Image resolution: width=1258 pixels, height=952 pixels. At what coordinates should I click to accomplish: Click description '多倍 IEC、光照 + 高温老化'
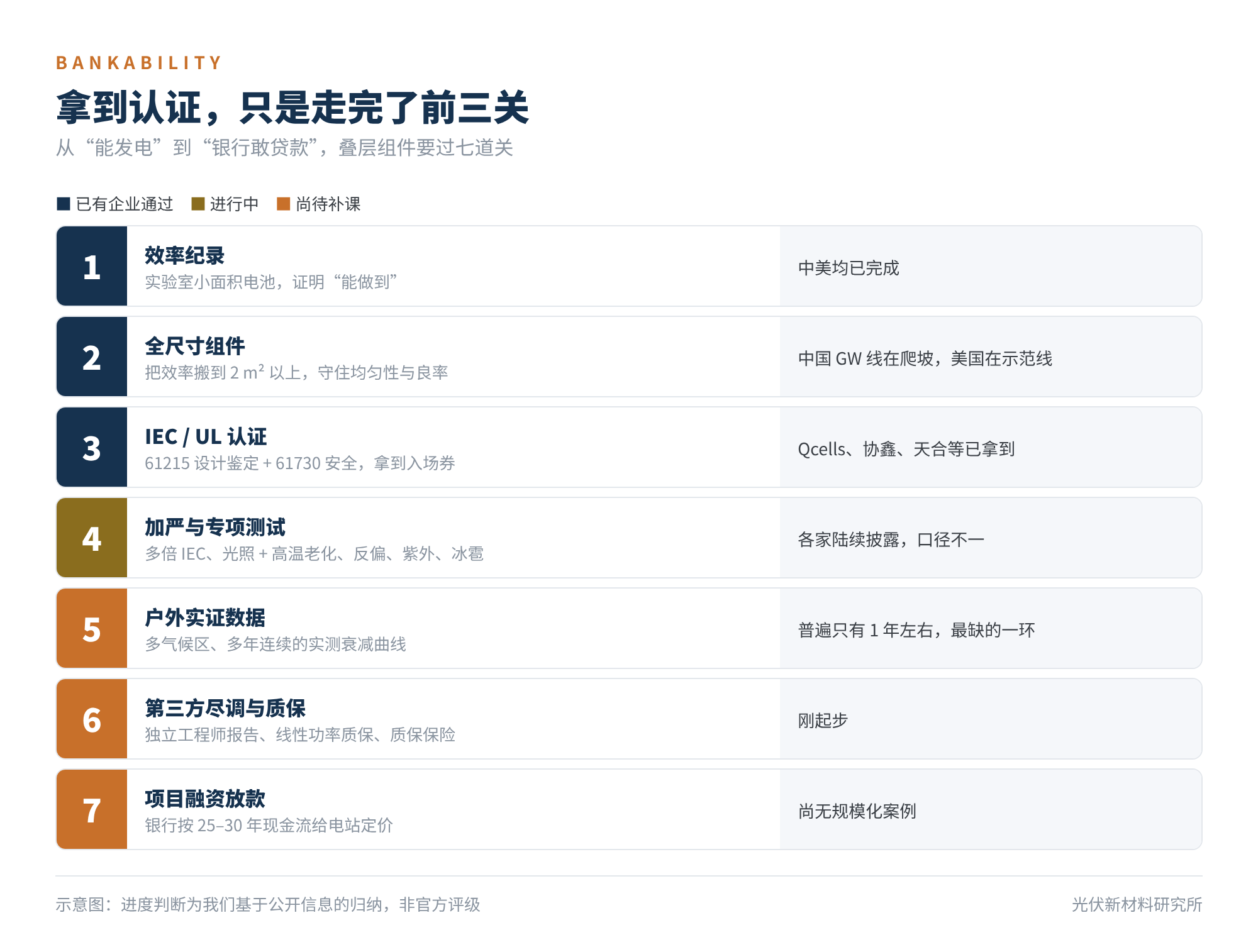coord(314,553)
